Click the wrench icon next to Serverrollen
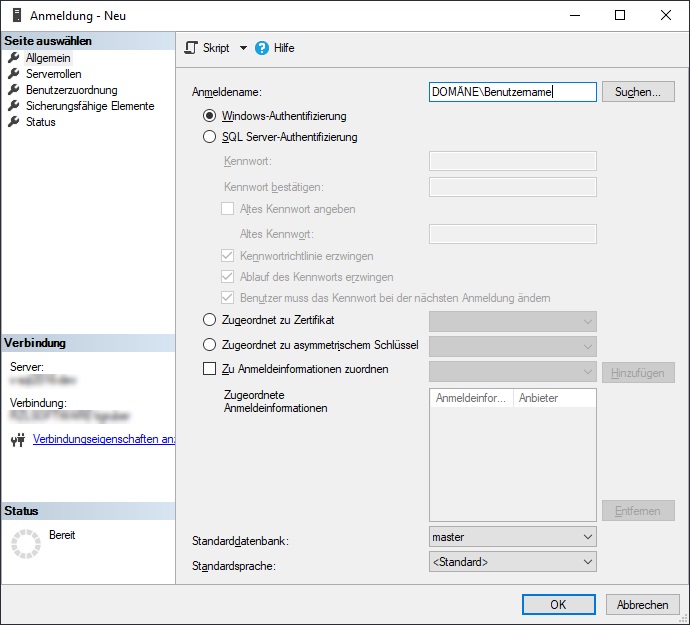 point(14,74)
